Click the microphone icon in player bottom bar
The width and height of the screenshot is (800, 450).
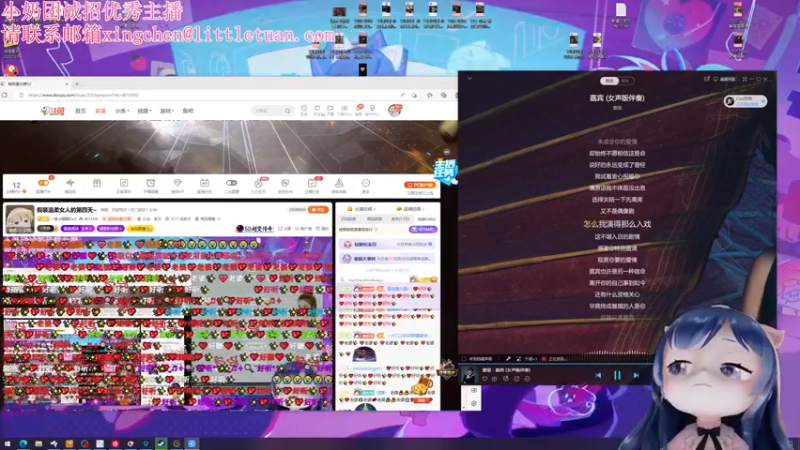point(508,359)
